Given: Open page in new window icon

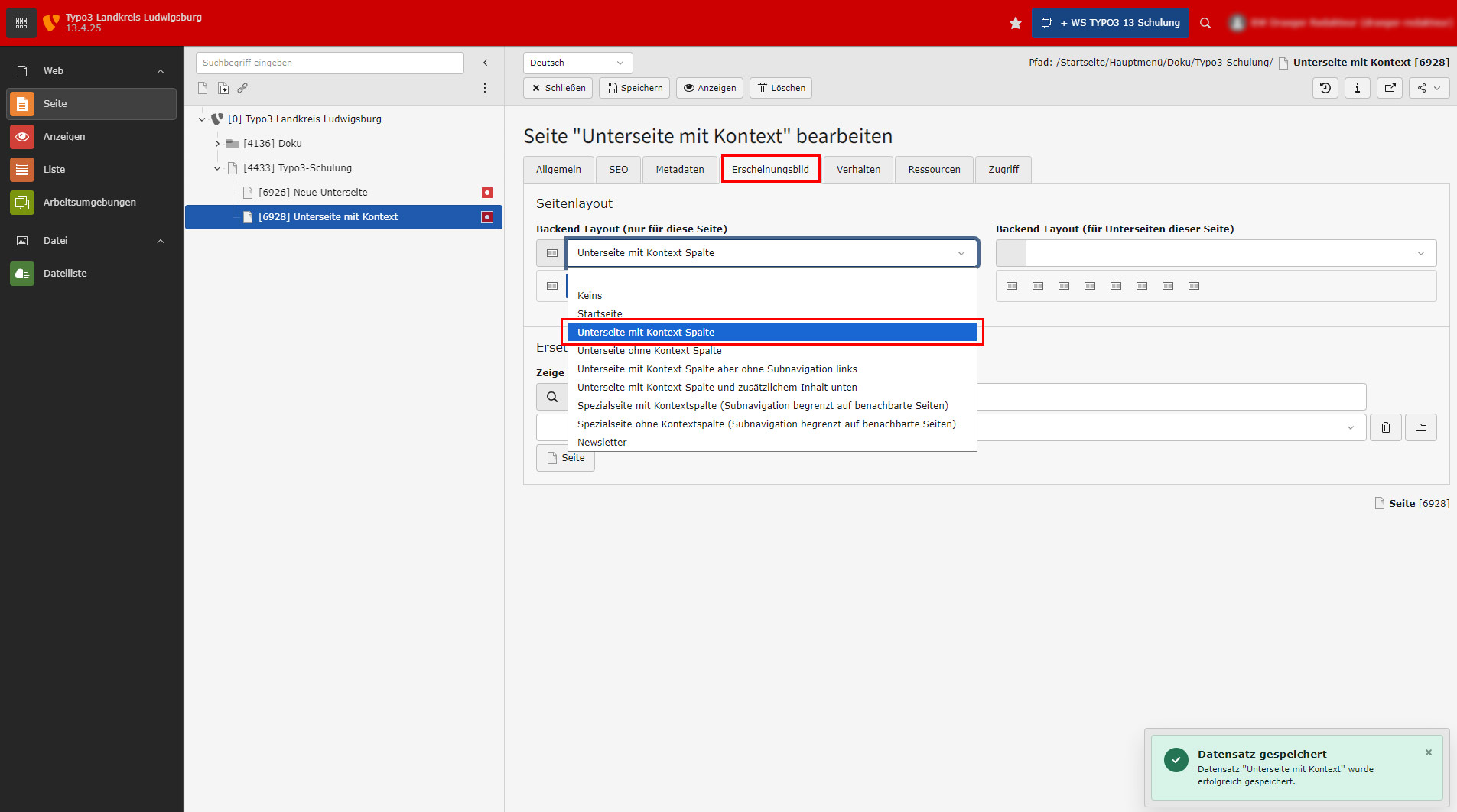Looking at the screenshot, I should [1390, 88].
